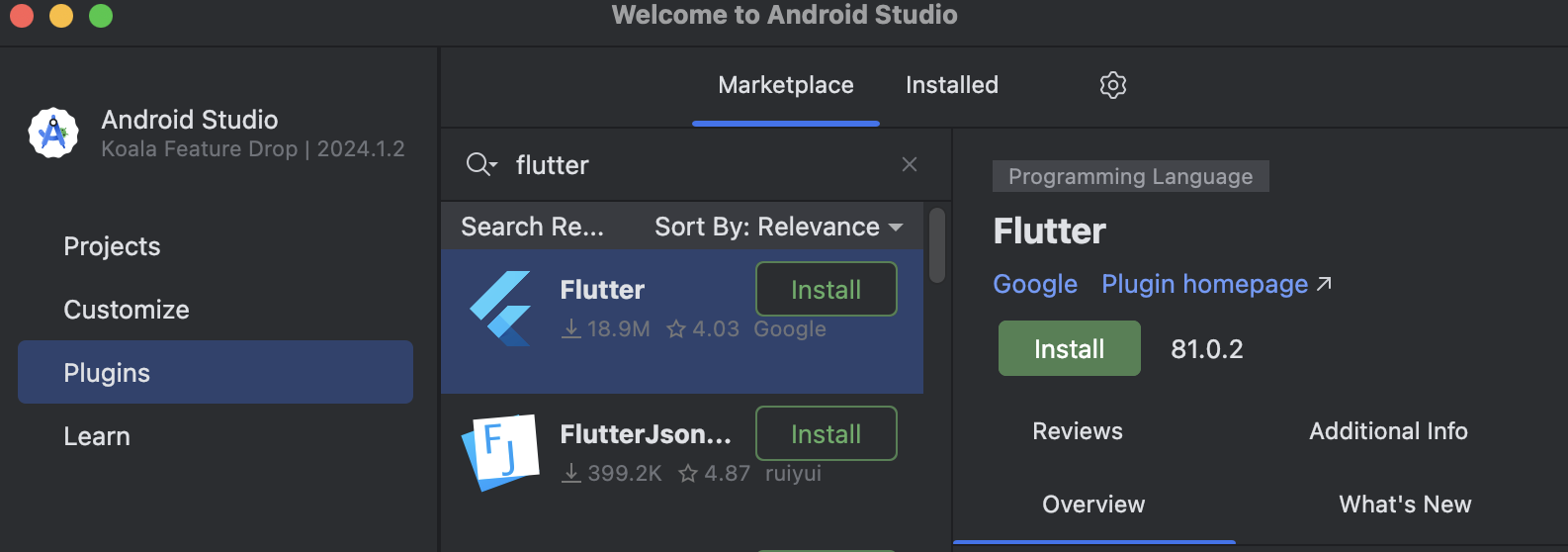Viewport: 1568px width, 552px height.
Task: Open the Additional Info tab
Action: tap(1388, 431)
